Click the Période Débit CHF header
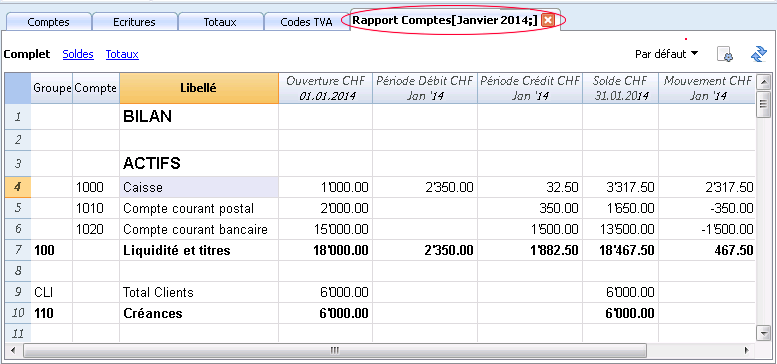 [x=425, y=88]
